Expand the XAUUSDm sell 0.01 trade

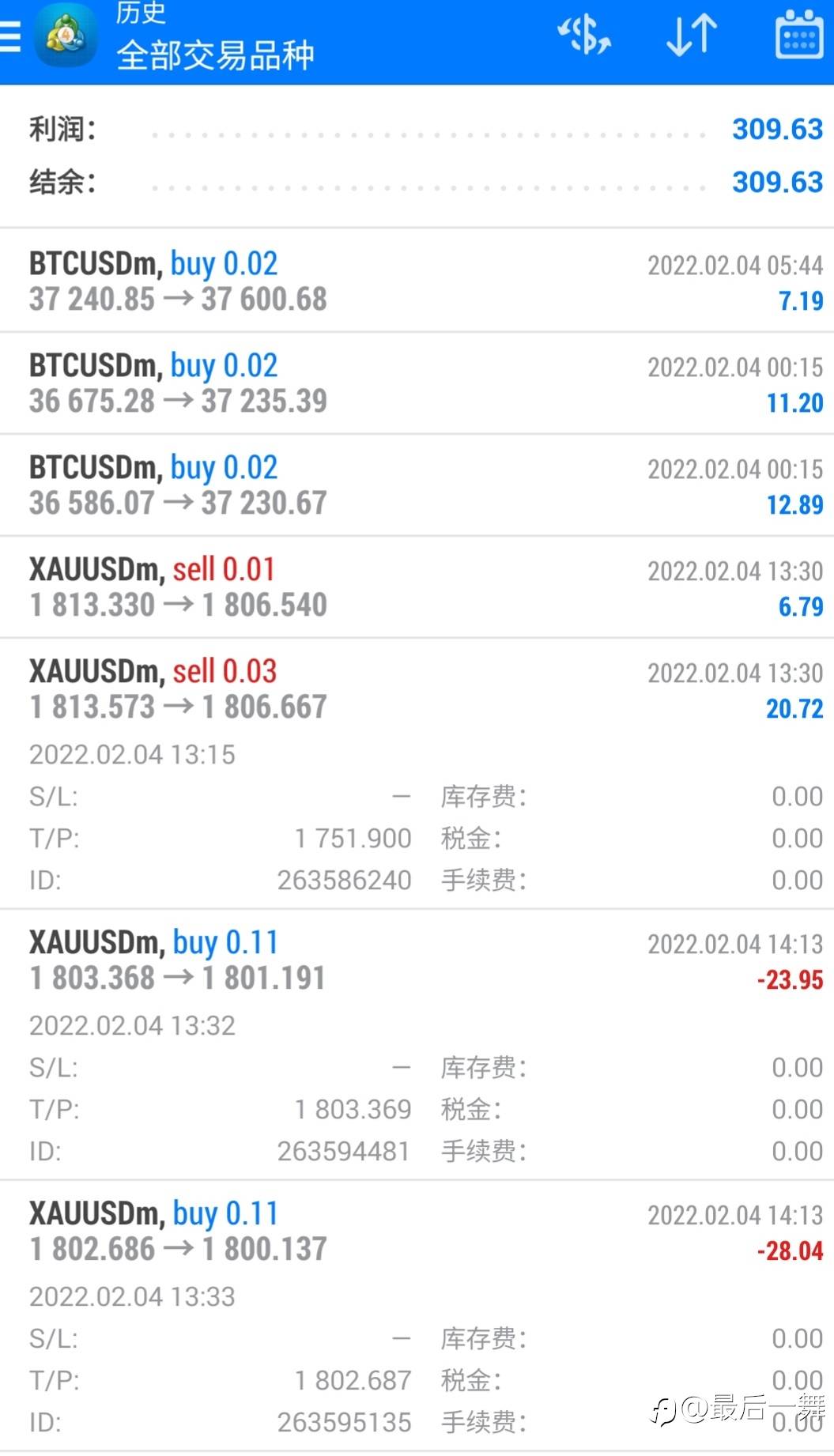(x=417, y=587)
